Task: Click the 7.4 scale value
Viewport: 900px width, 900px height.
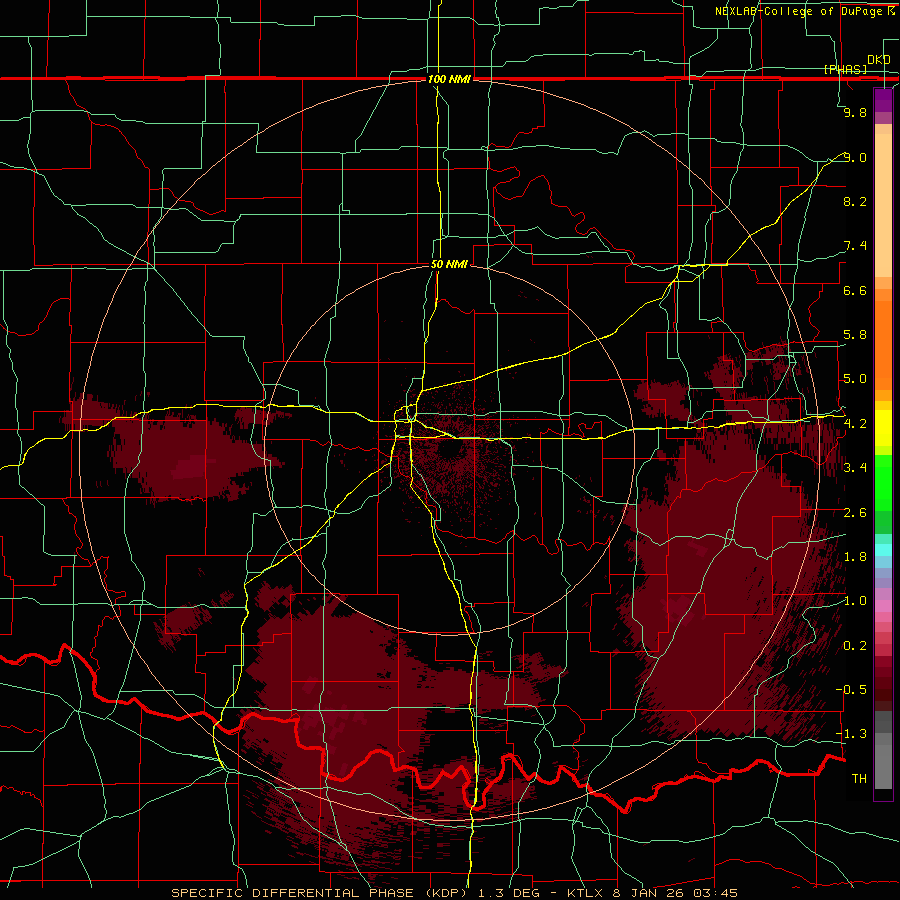Action: tap(855, 246)
